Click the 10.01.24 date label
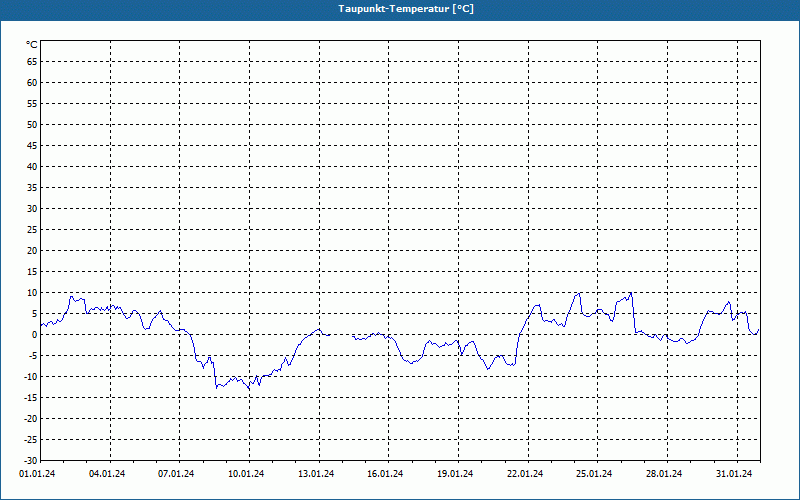Screen dimensions: 800x500 [x=246, y=474]
